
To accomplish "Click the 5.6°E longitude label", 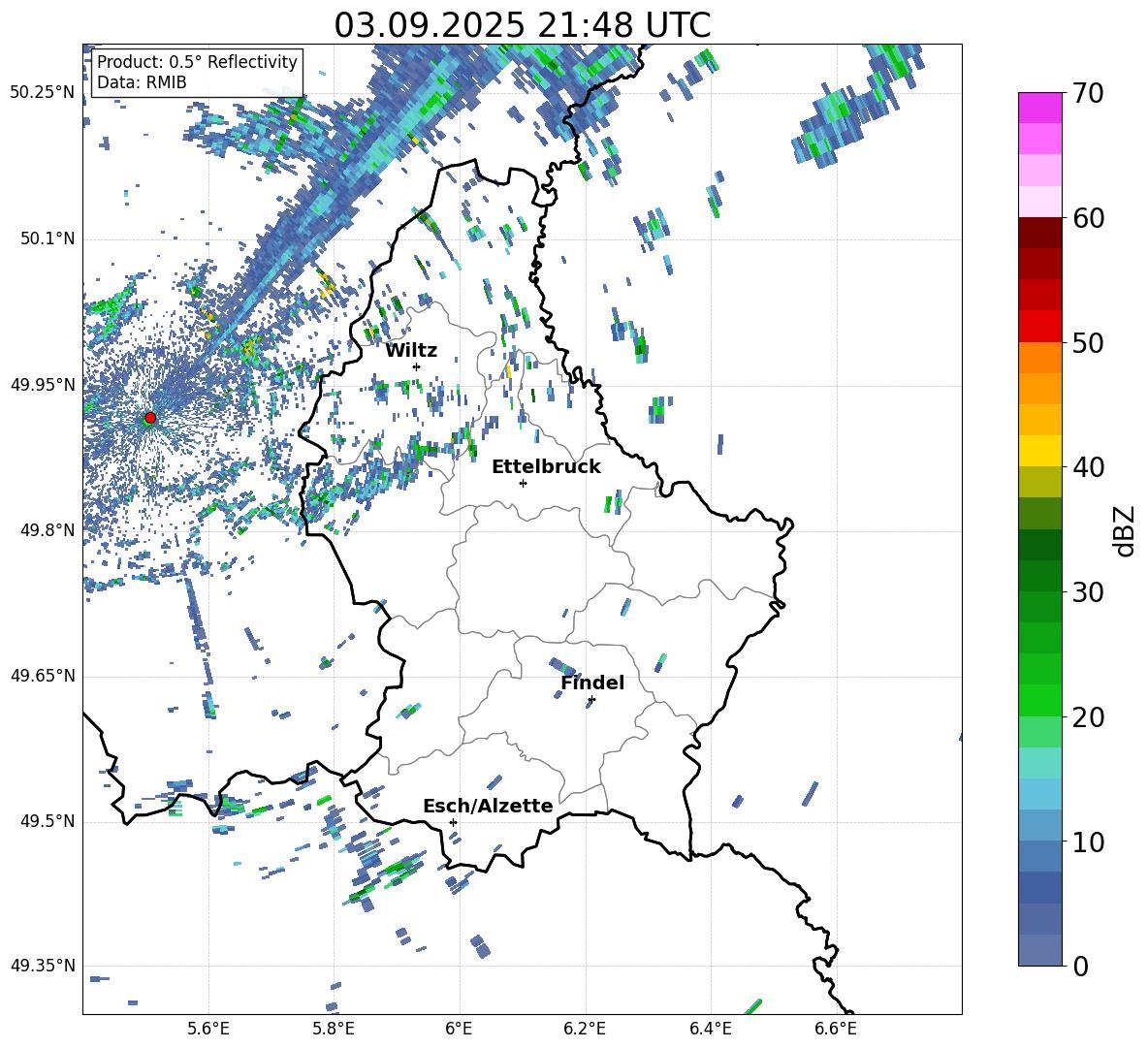I will (207, 1029).
